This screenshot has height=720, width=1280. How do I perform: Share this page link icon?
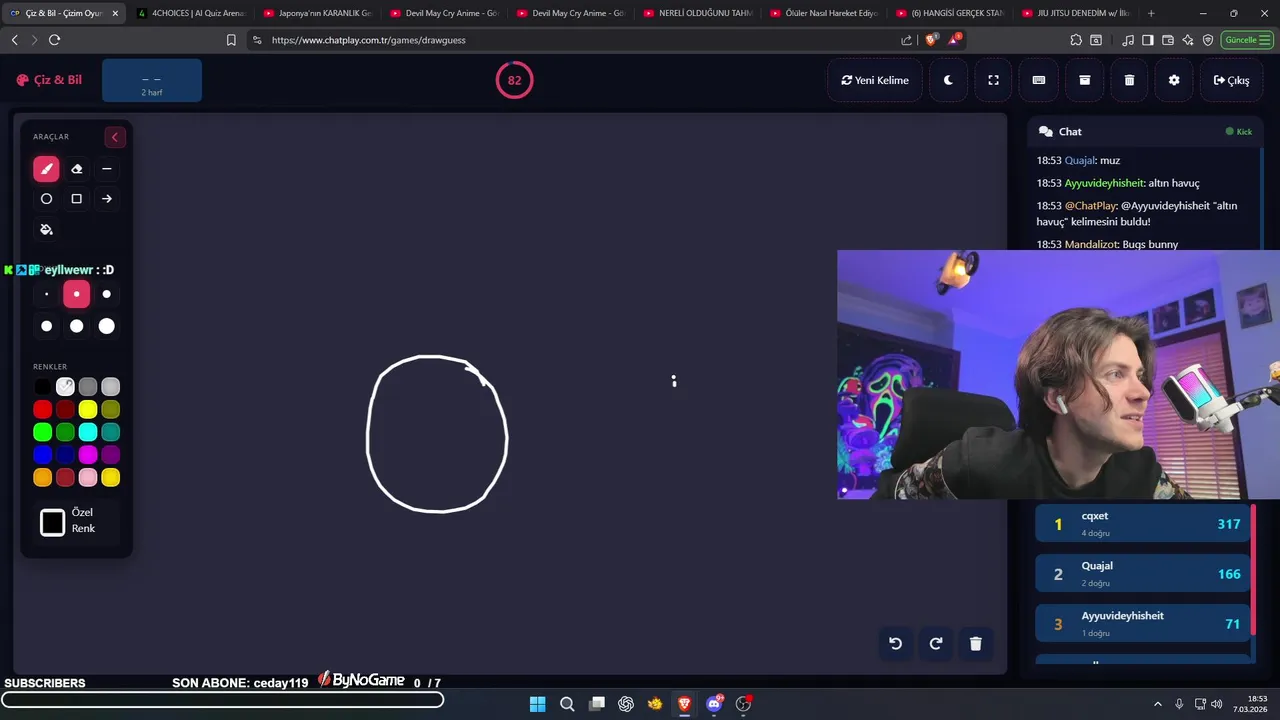[906, 40]
